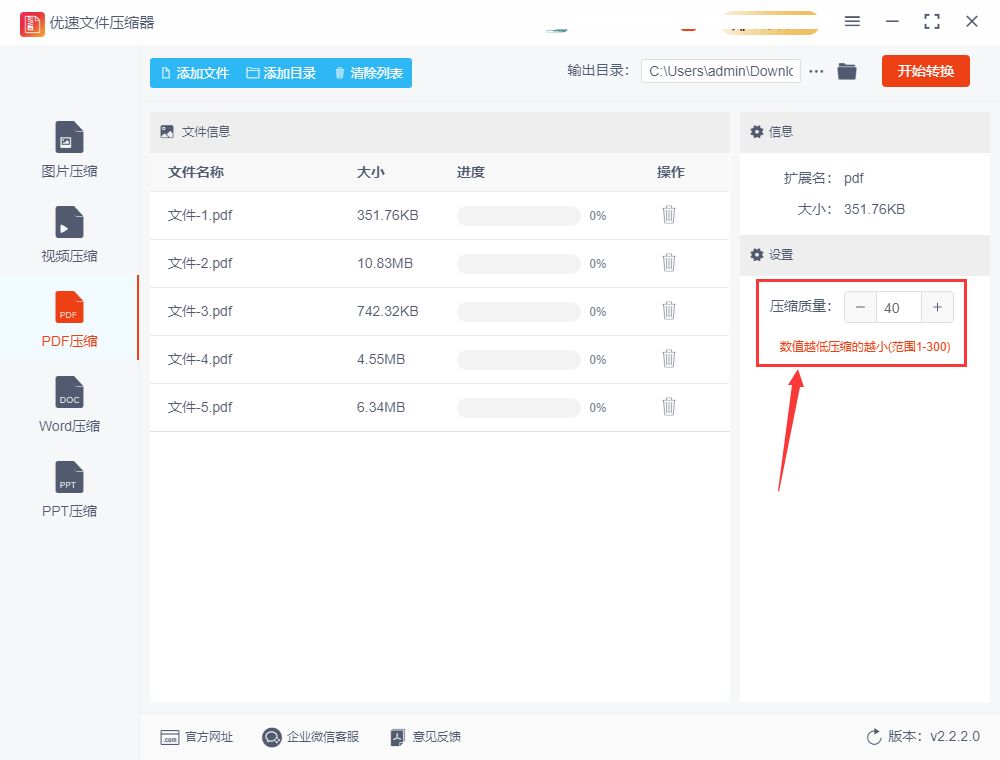Click the 6.34MB size cell
1000x760 pixels.
381,407
